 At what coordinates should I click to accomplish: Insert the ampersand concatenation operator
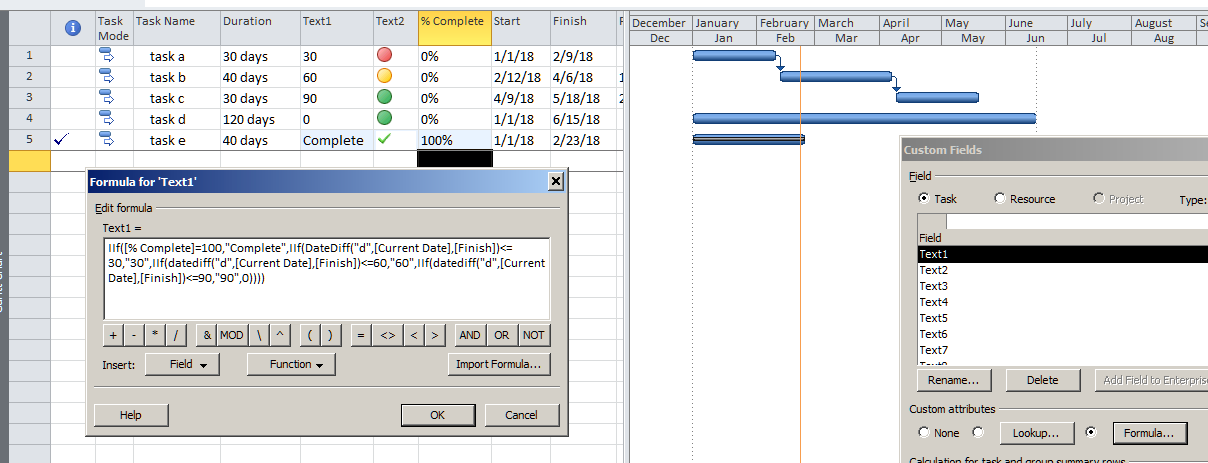coord(207,335)
